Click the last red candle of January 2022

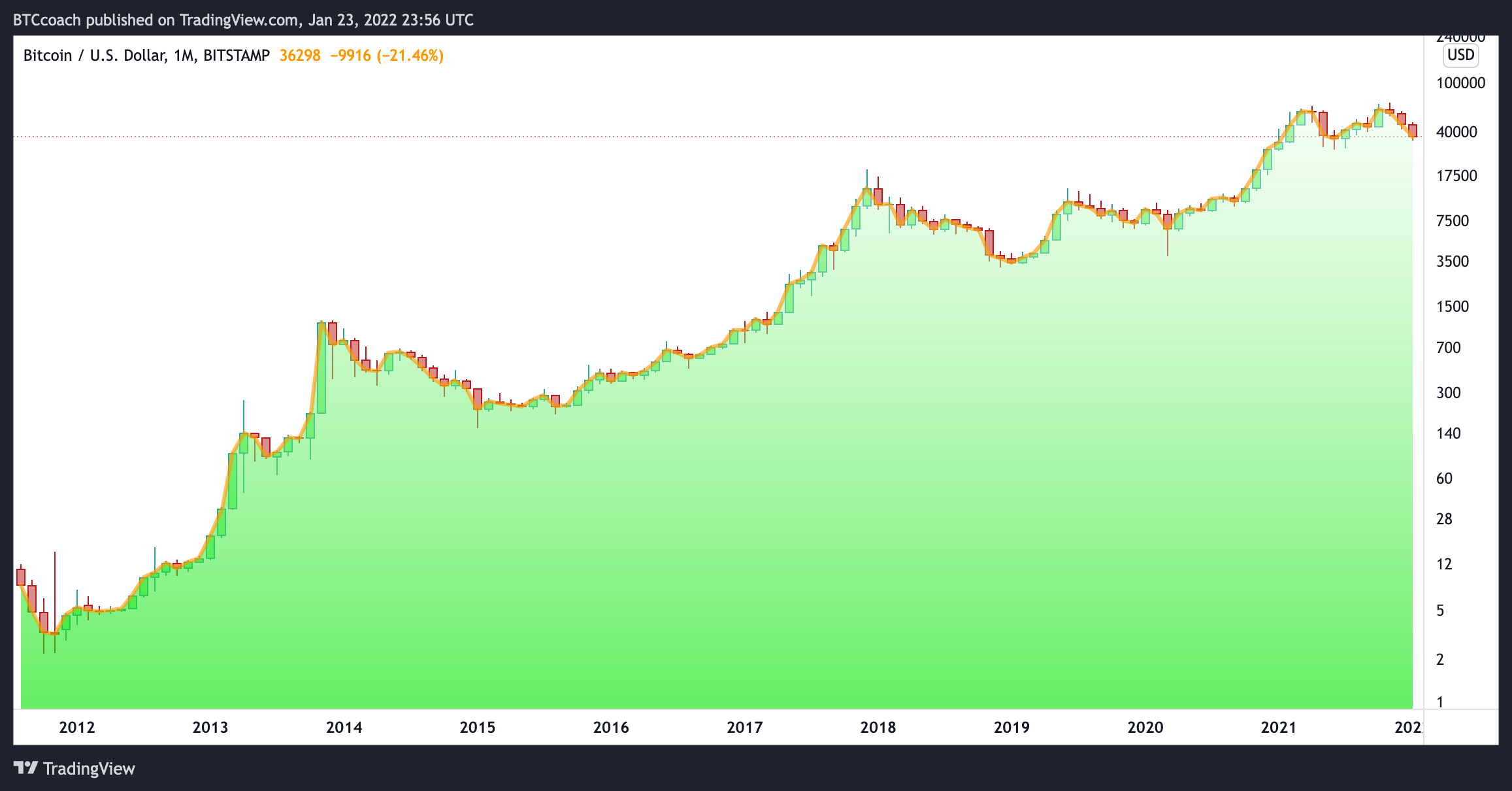tap(1413, 131)
